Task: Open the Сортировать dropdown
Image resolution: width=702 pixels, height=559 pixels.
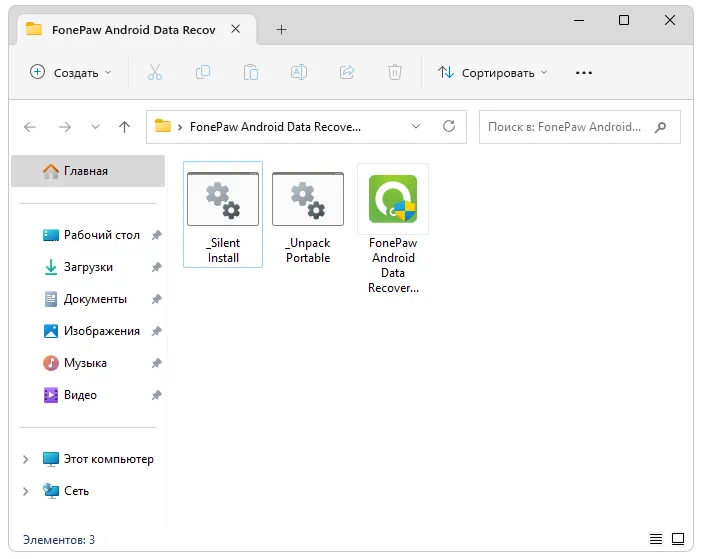Action: click(x=492, y=73)
